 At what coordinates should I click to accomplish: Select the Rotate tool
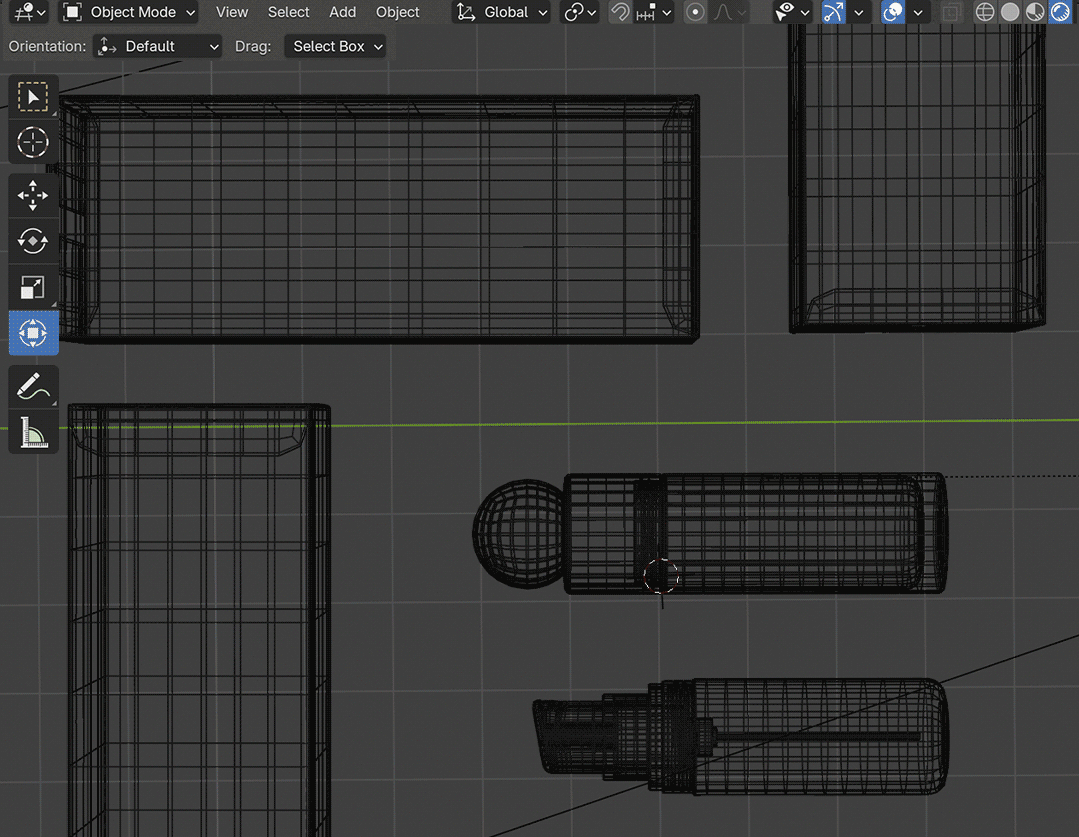(x=33, y=241)
